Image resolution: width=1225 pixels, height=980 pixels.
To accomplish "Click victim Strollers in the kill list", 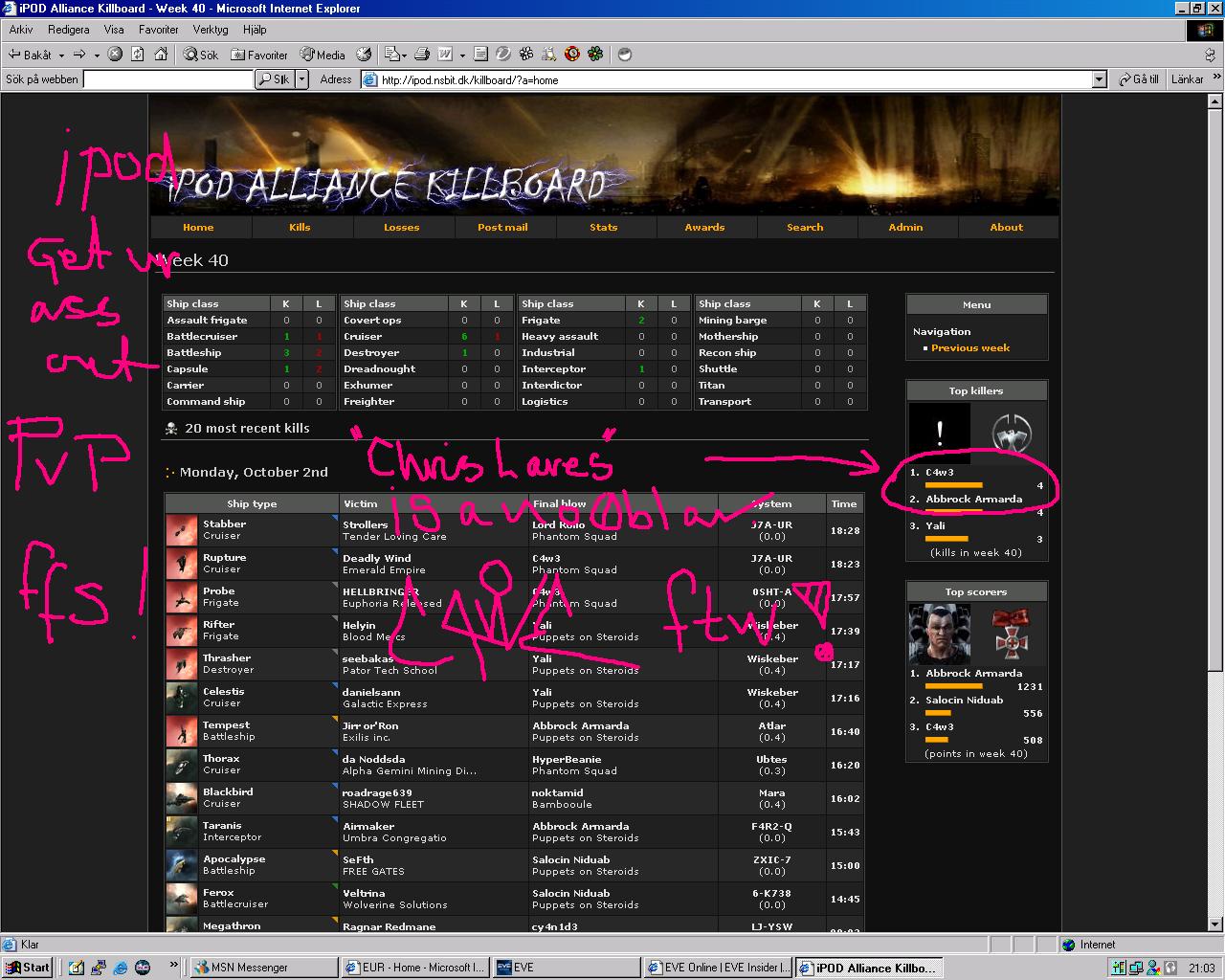I will point(366,524).
